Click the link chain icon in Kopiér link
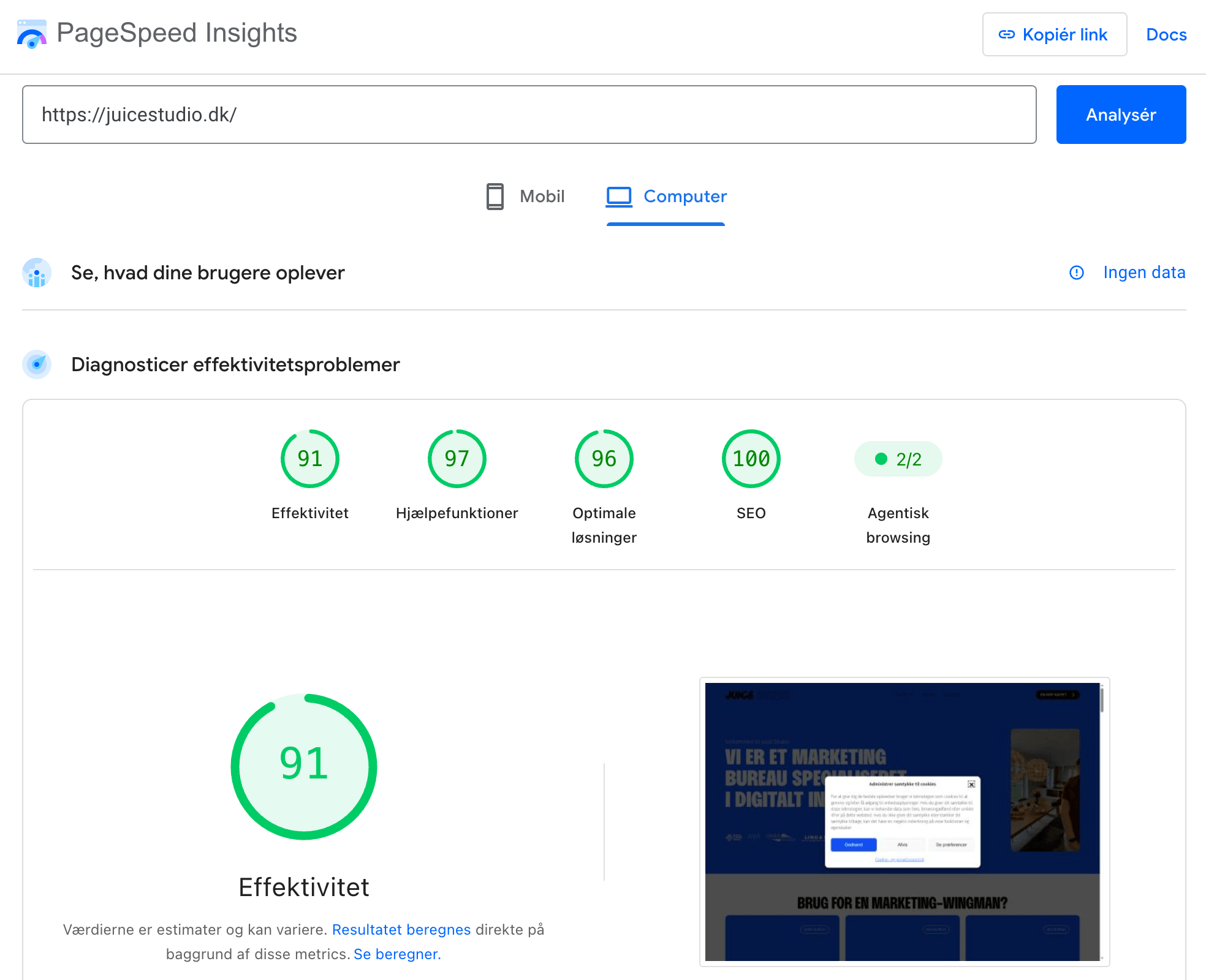 pos(1007,34)
